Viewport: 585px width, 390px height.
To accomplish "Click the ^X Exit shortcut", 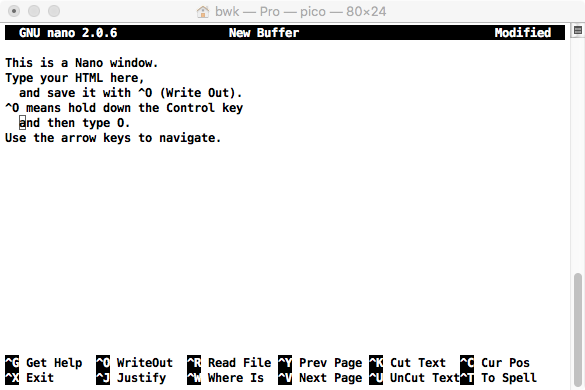I will pos(29,378).
